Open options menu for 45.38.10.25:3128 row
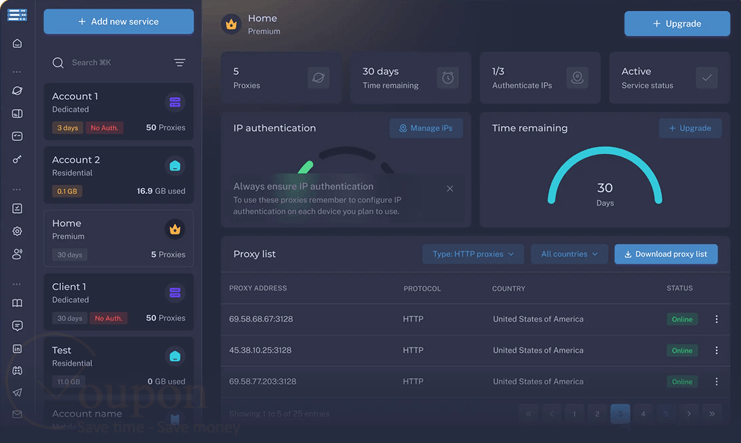Viewport: 741px width, 443px height. pyautogui.click(x=716, y=350)
